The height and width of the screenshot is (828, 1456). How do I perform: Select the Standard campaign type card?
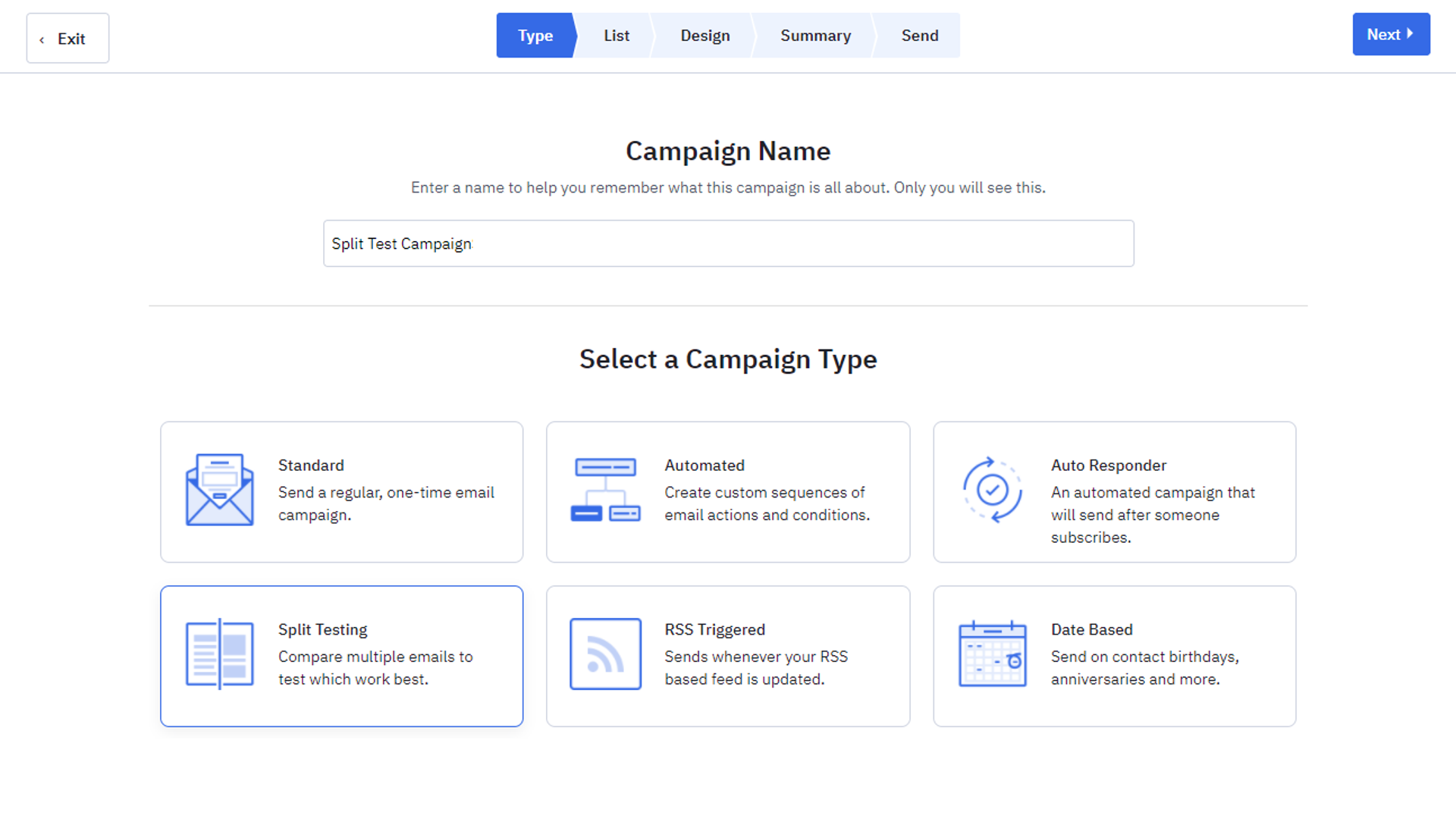point(341,491)
